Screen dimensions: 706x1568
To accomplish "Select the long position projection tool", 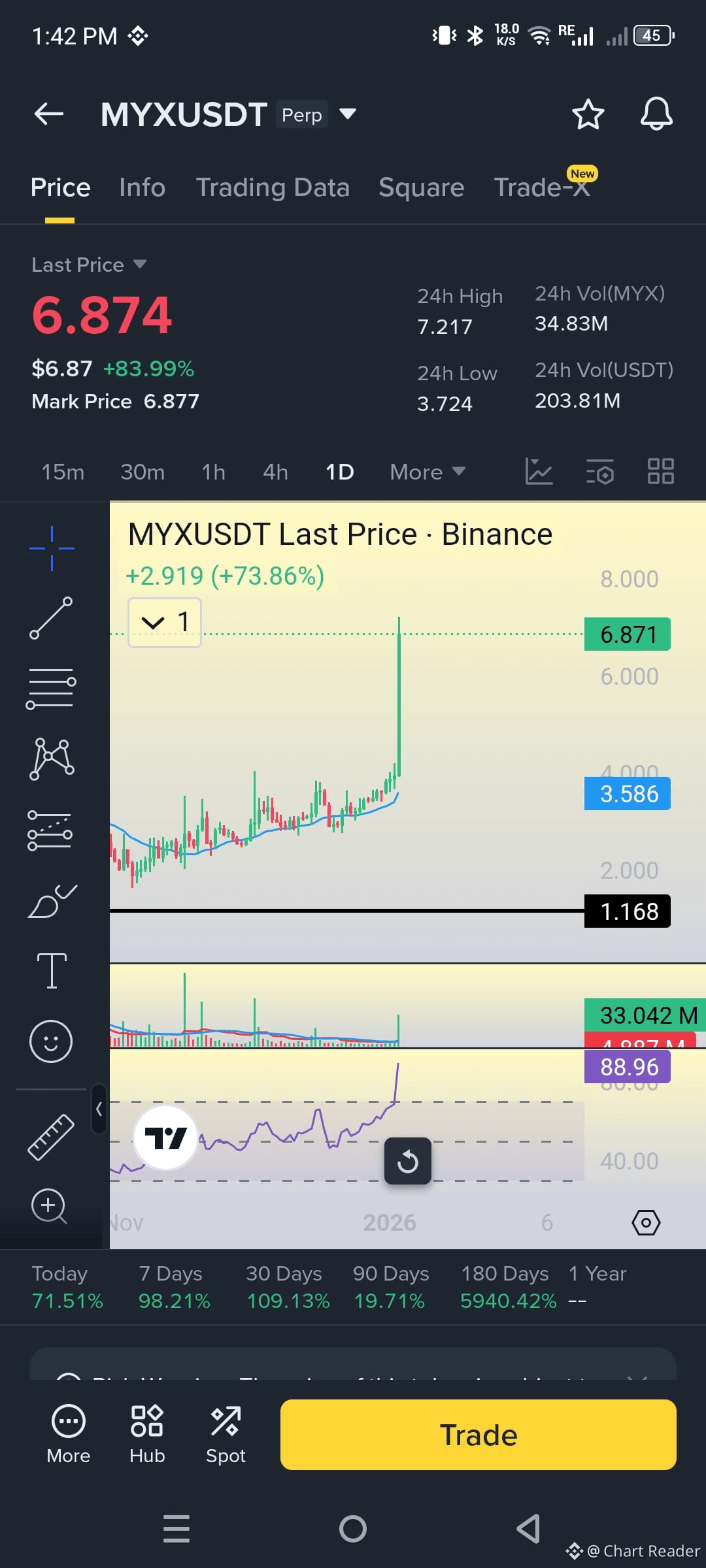I will point(50,830).
